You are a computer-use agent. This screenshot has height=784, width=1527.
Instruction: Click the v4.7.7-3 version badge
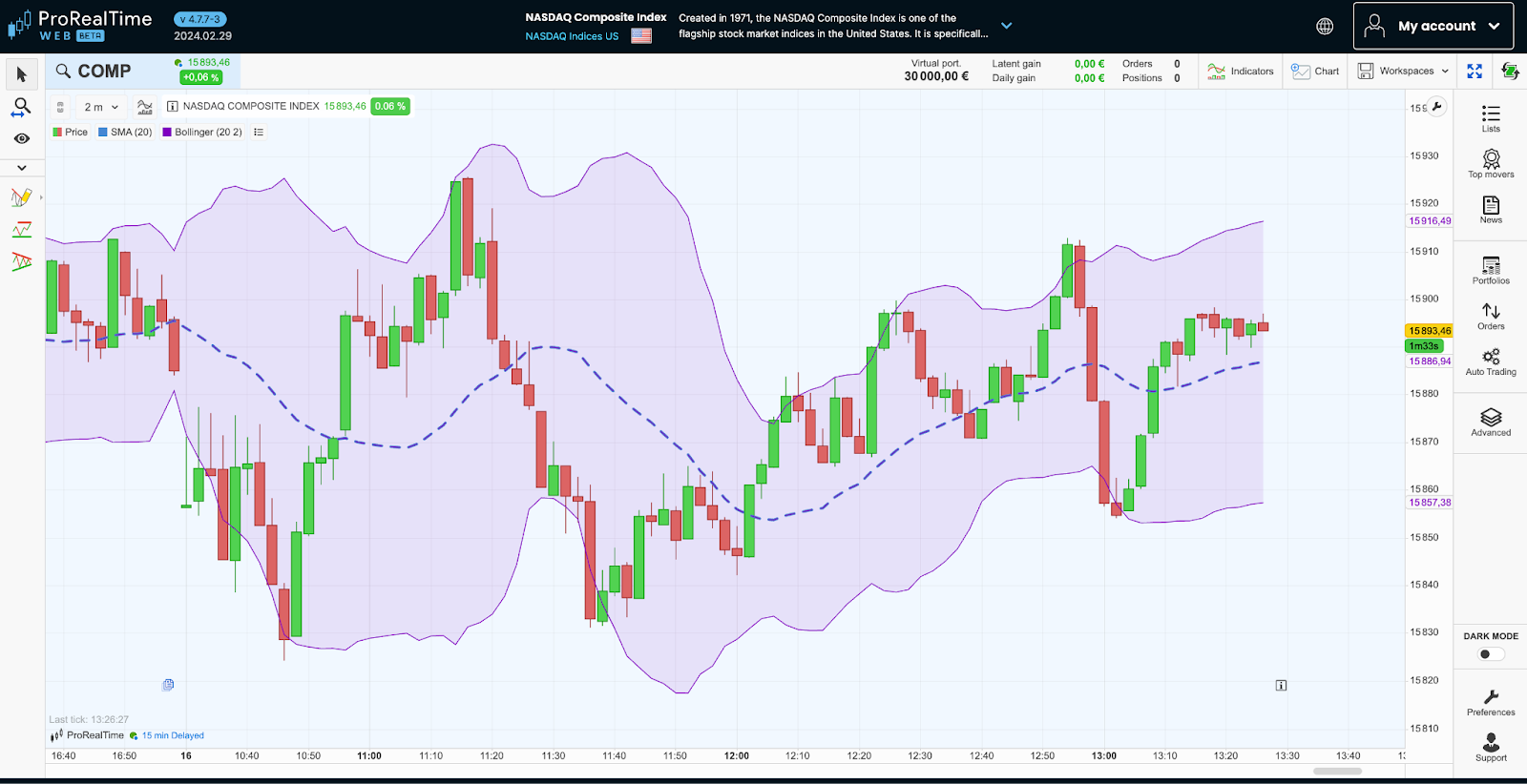click(x=200, y=19)
